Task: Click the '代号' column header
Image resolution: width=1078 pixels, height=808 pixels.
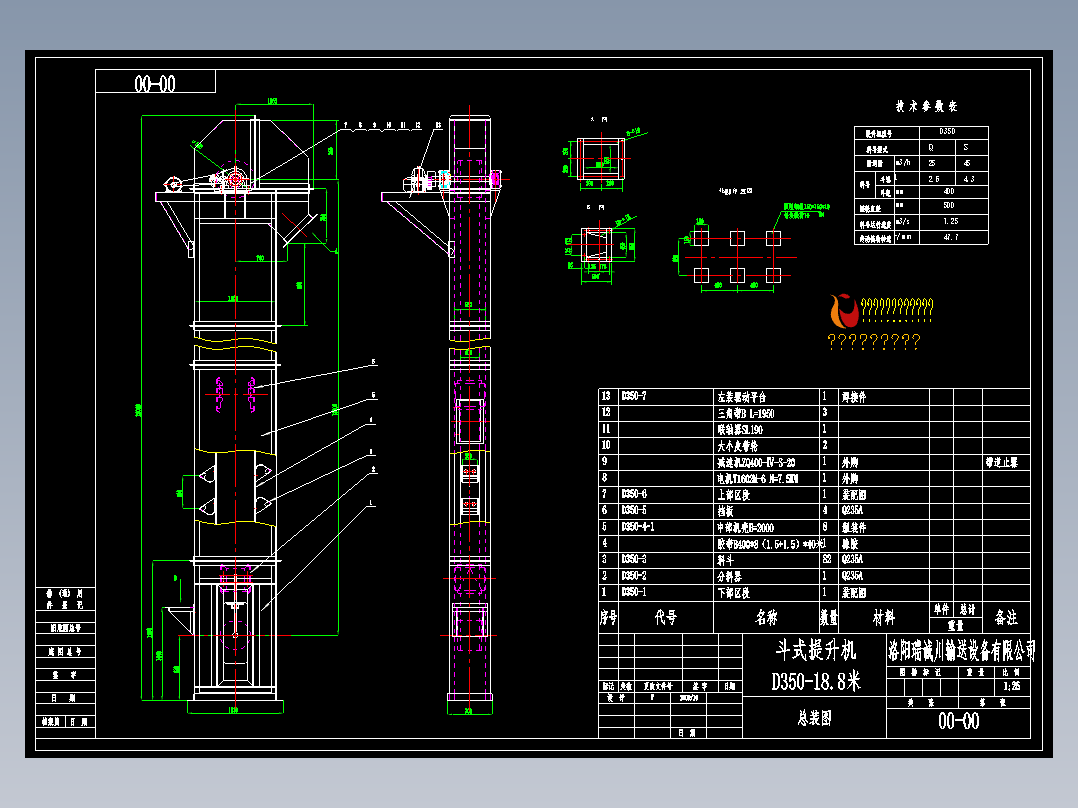Action: (x=666, y=617)
